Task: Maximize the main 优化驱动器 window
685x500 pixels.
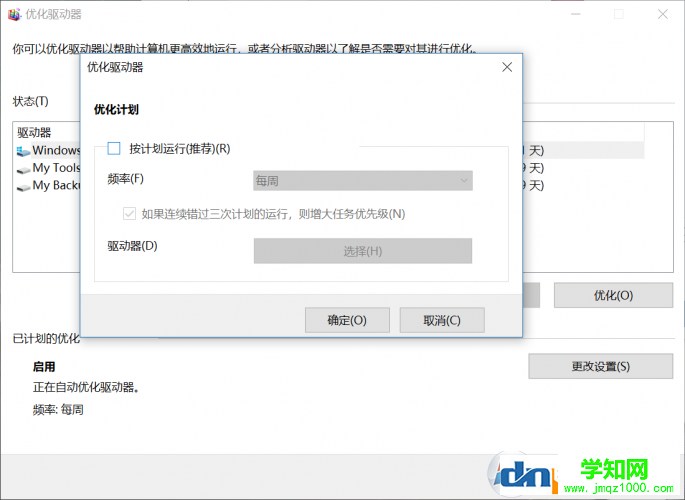Action: pos(619,14)
